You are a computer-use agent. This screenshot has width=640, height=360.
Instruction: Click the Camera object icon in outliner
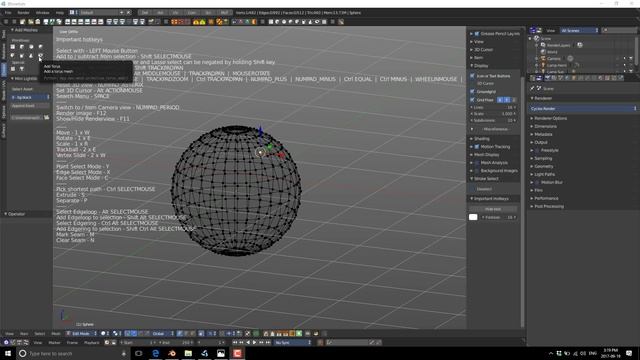(x=543, y=58)
